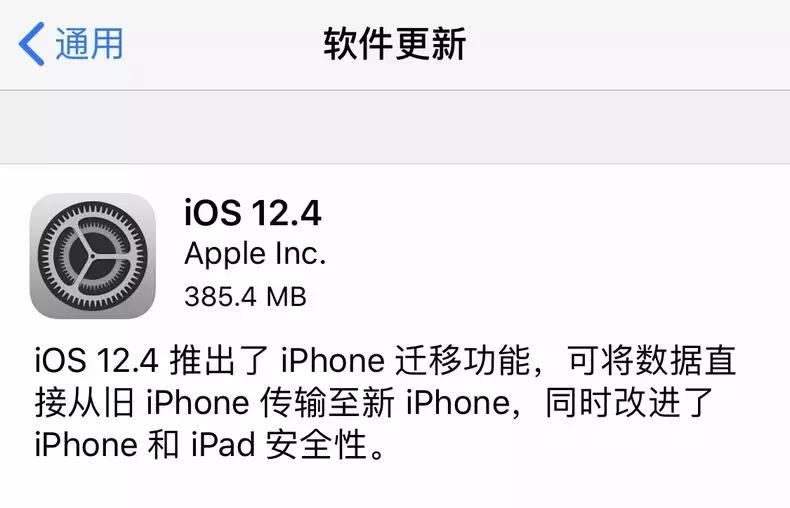
Task: Click 接从旧 at second line start
Action: [x=85, y=403]
